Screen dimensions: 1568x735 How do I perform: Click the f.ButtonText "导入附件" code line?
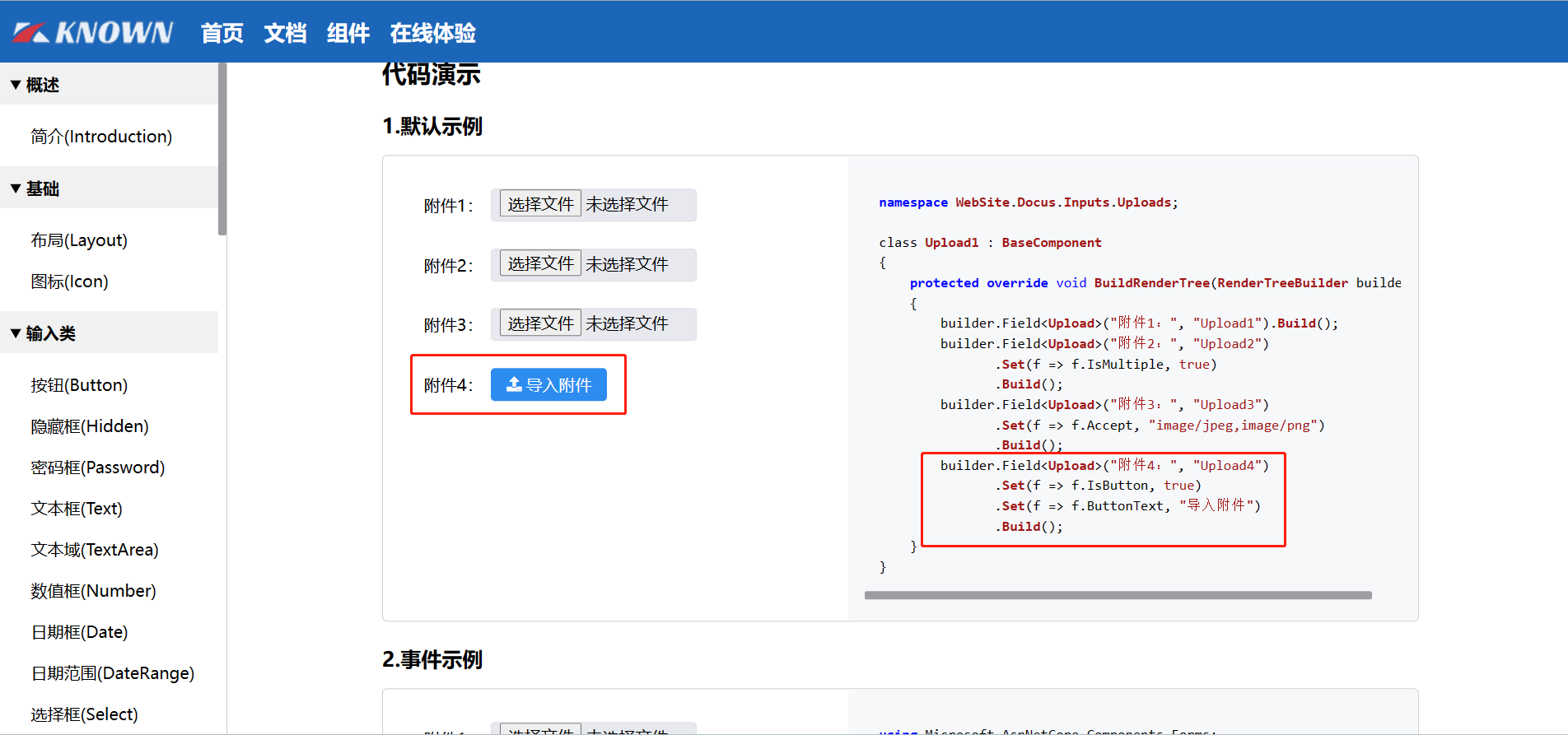[x=1128, y=505]
